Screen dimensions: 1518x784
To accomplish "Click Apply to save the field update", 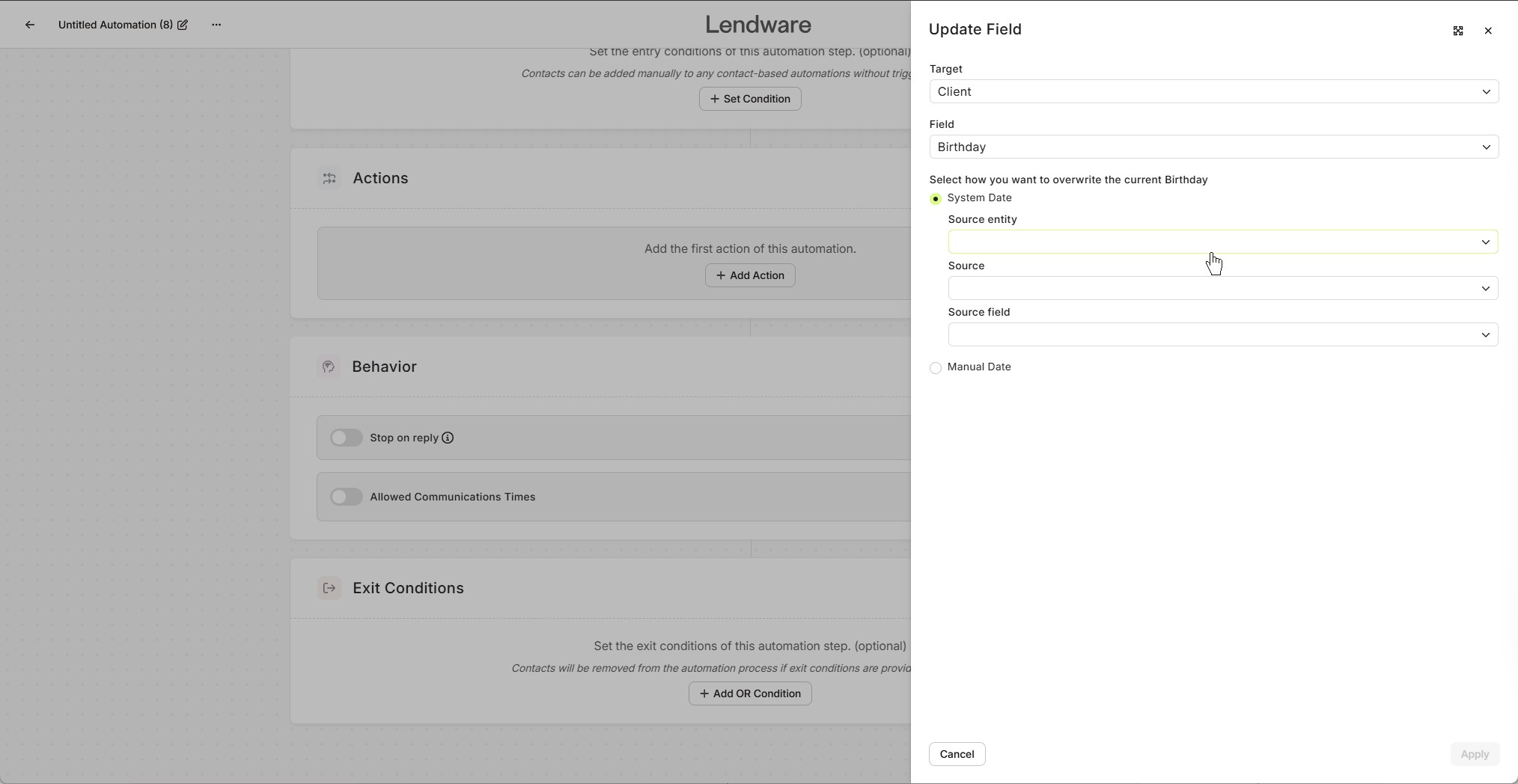I will tap(1475, 754).
